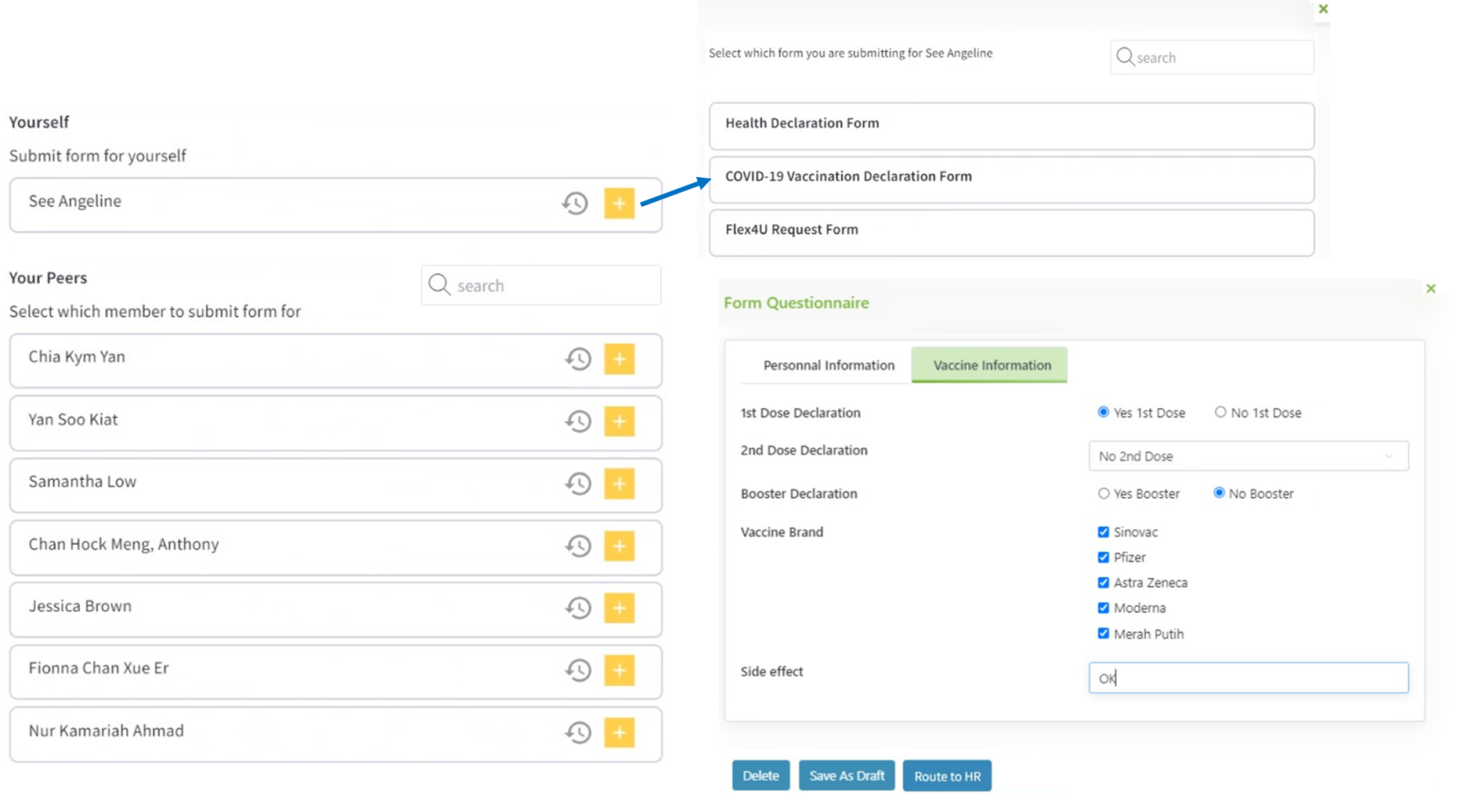
Task: View form history for See Angeline
Action: point(575,204)
